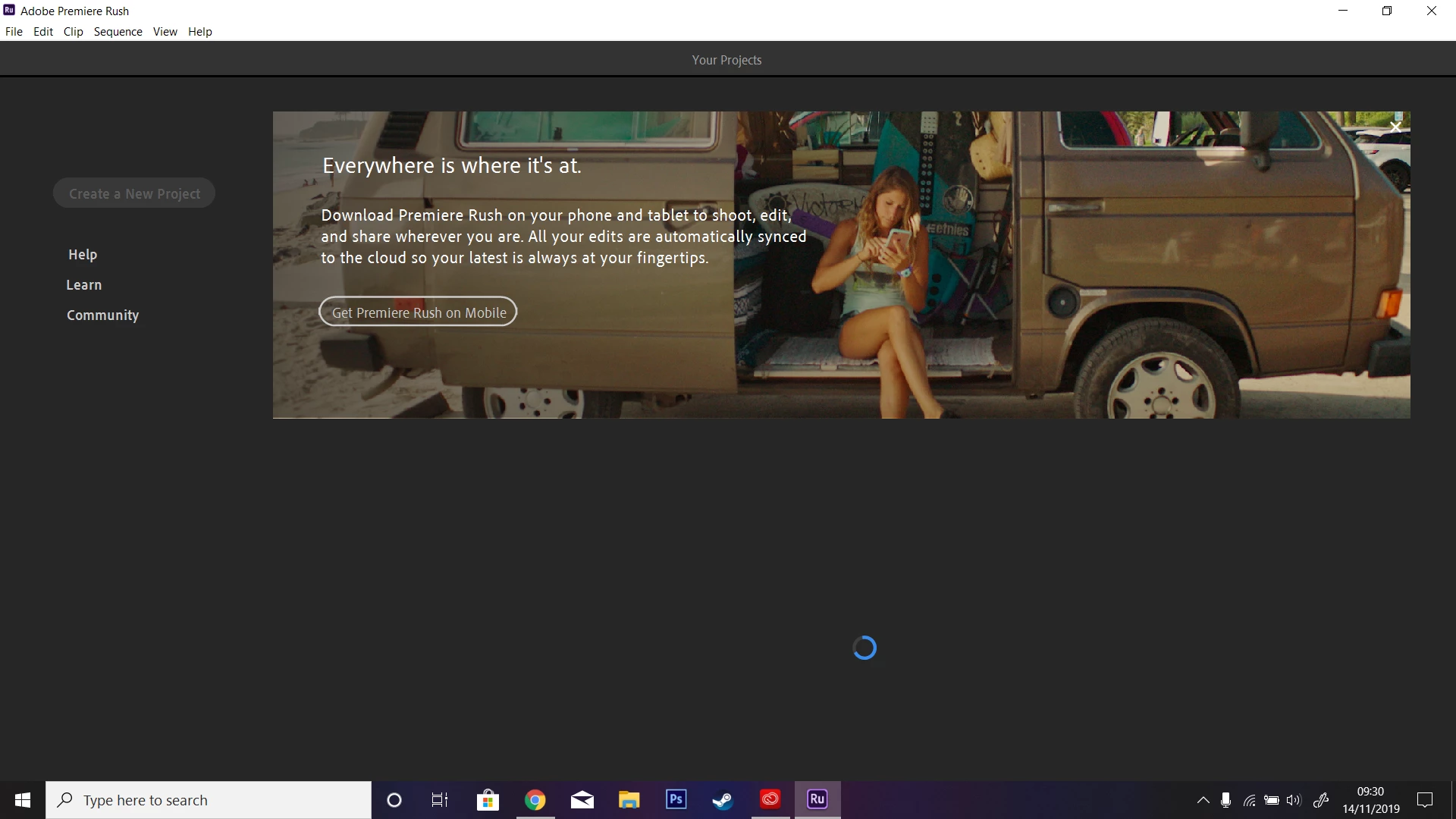The width and height of the screenshot is (1456, 819).
Task: Close the promotional banner with X
Action: coord(1395,127)
